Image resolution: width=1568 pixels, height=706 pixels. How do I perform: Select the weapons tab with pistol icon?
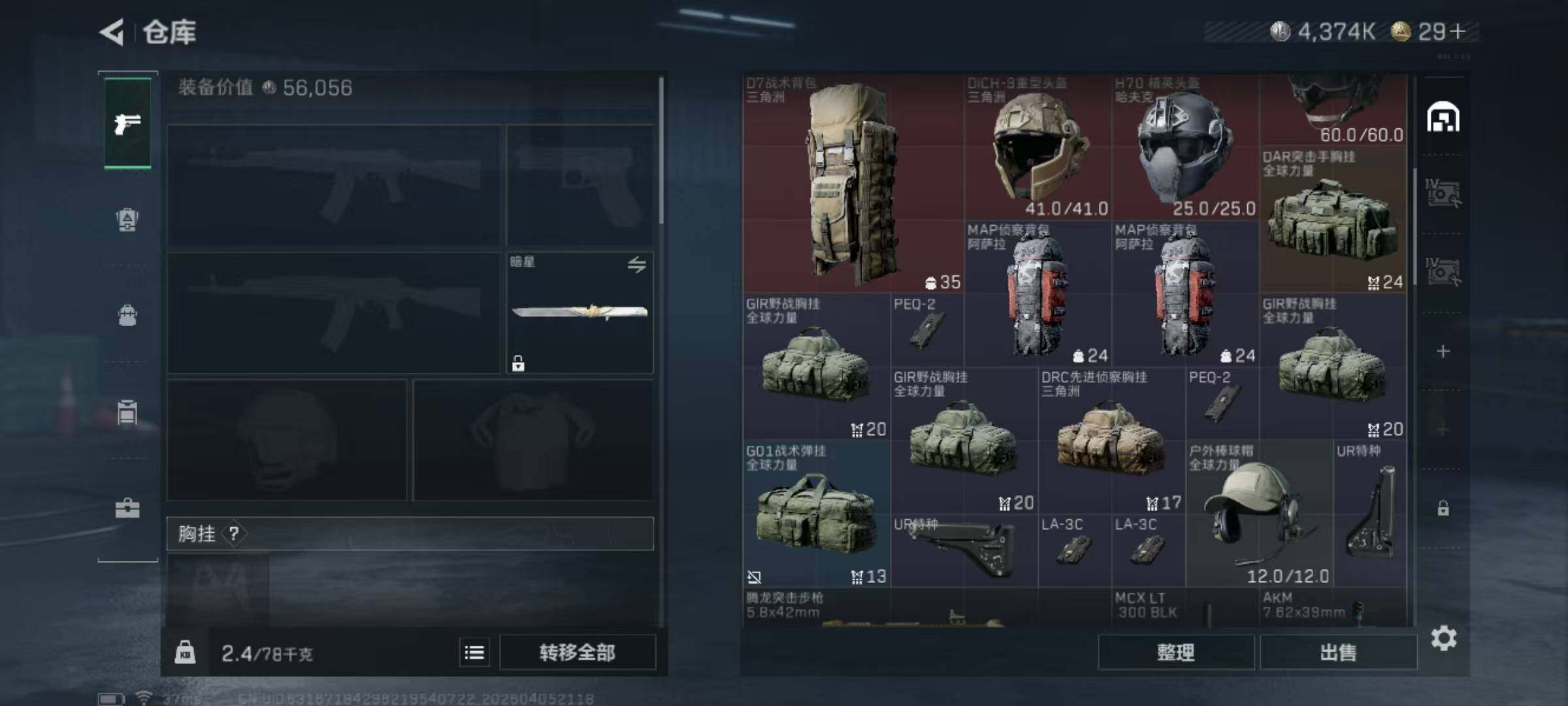tap(127, 123)
